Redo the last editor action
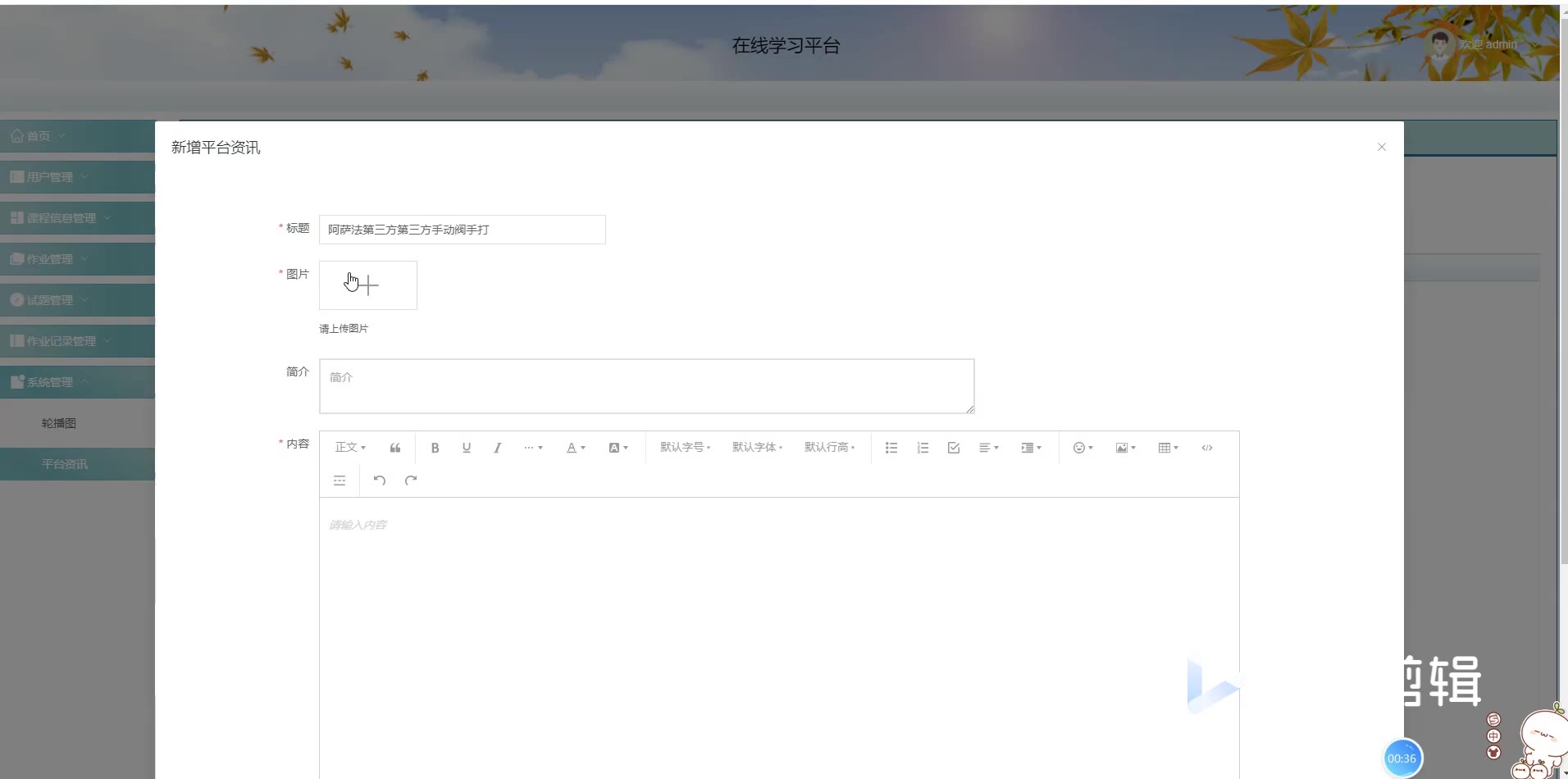Image resolution: width=1568 pixels, height=779 pixels. click(411, 481)
